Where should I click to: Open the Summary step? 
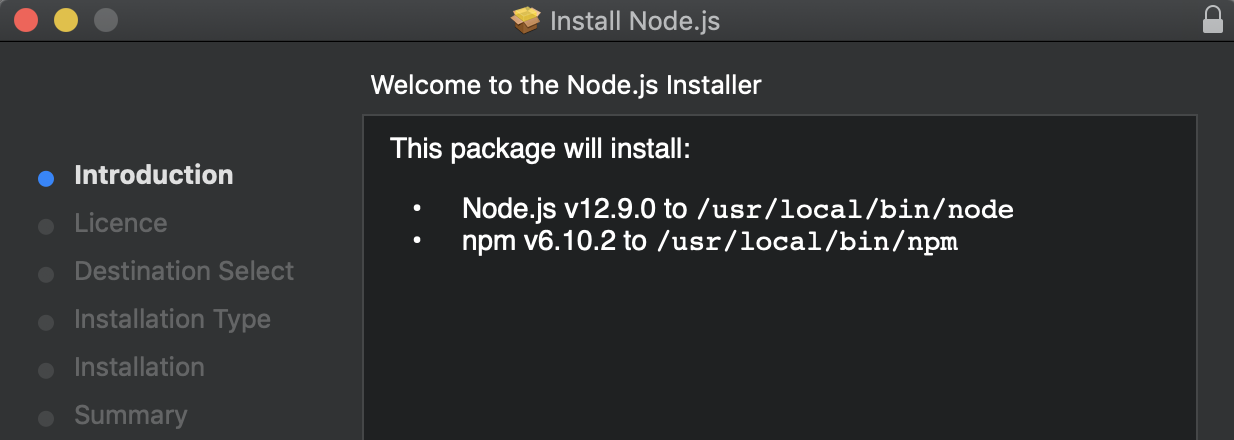pyautogui.click(x=130, y=415)
